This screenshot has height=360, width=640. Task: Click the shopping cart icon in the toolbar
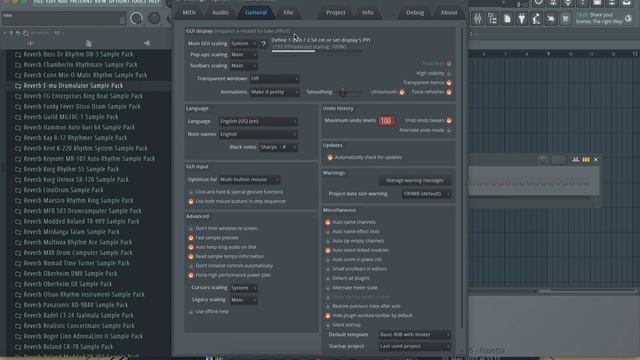click(565, 18)
